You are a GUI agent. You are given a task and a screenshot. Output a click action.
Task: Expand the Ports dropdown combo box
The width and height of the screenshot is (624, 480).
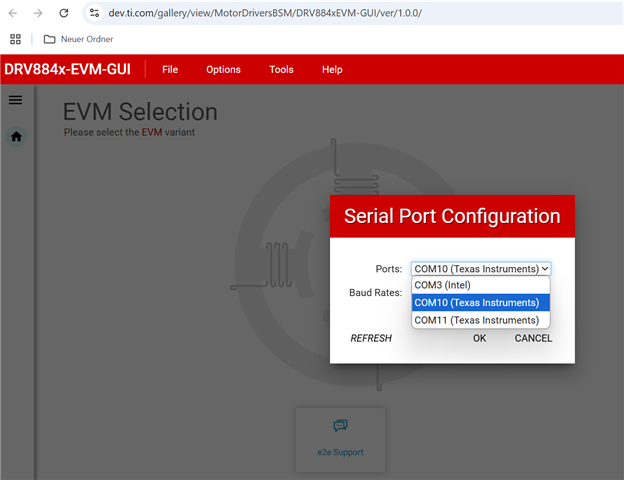481,269
